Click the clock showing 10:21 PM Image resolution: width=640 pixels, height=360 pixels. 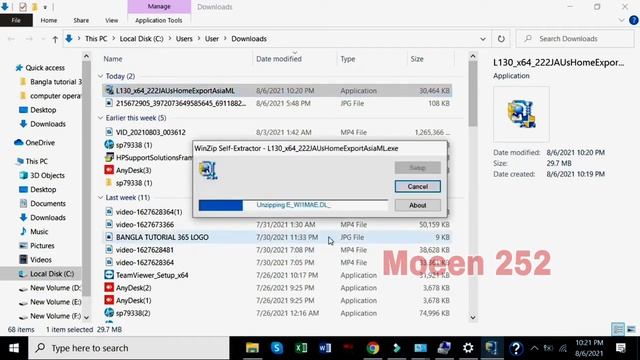[589, 343]
